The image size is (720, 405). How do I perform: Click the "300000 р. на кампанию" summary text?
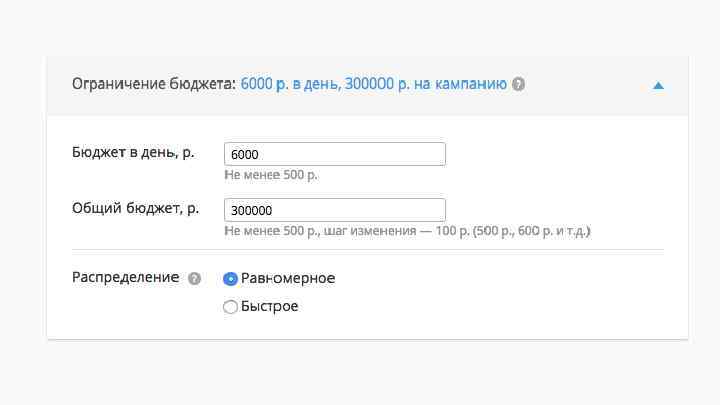pos(425,84)
